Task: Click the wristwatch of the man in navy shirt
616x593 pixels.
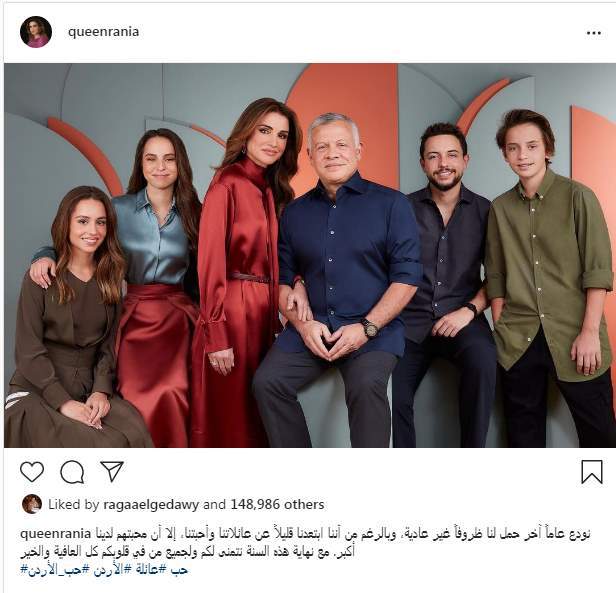Action: (369, 328)
